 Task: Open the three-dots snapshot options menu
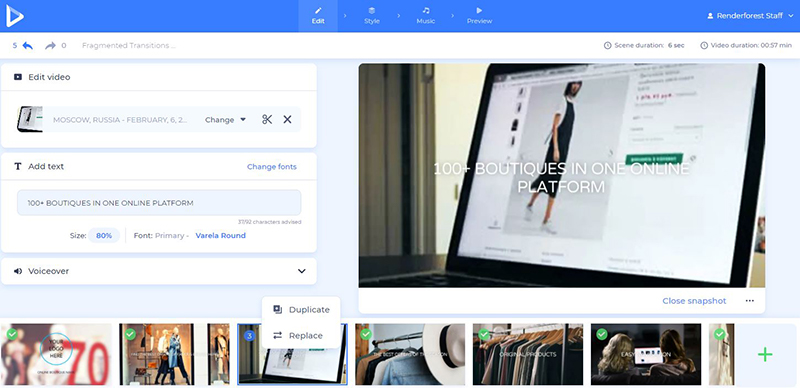(x=749, y=301)
